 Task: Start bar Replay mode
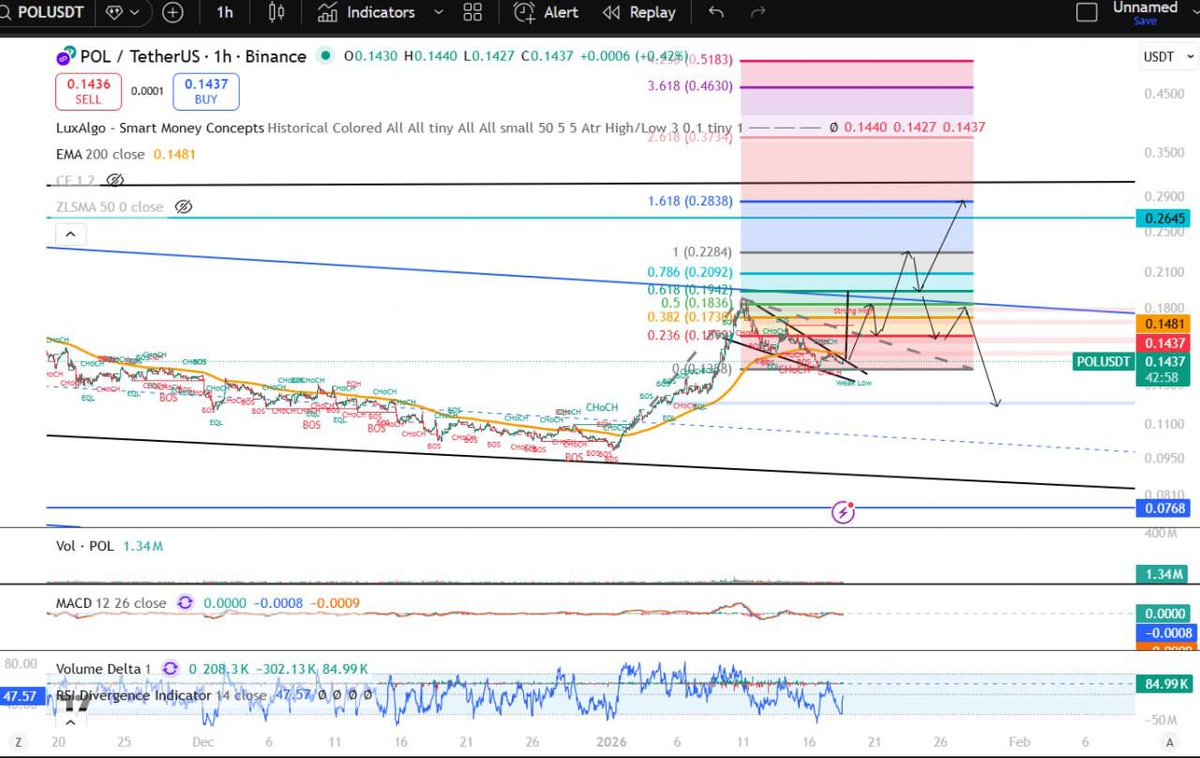640,12
